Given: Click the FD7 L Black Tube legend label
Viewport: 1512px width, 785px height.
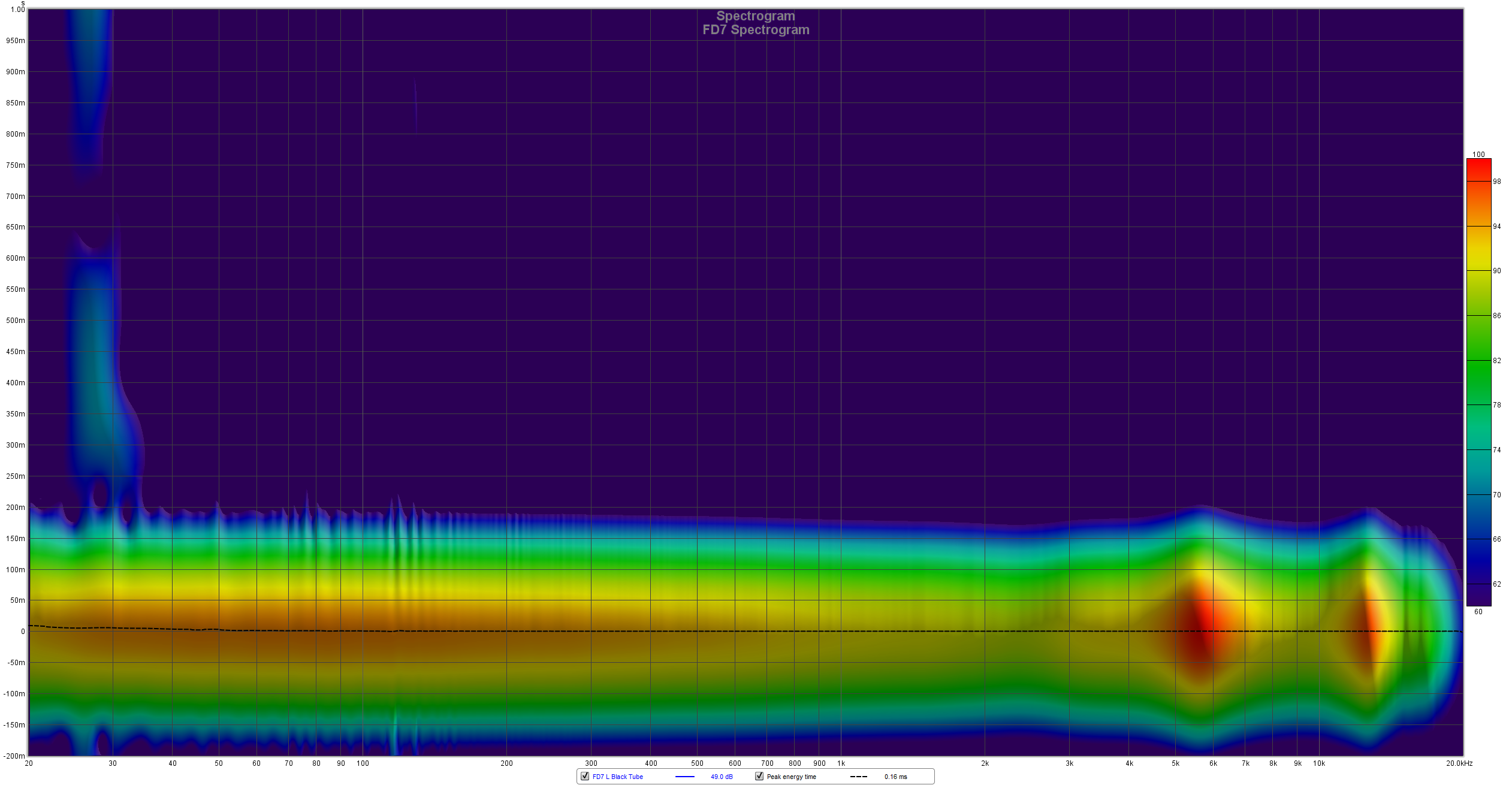Looking at the screenshot, I should coord(617,777).
